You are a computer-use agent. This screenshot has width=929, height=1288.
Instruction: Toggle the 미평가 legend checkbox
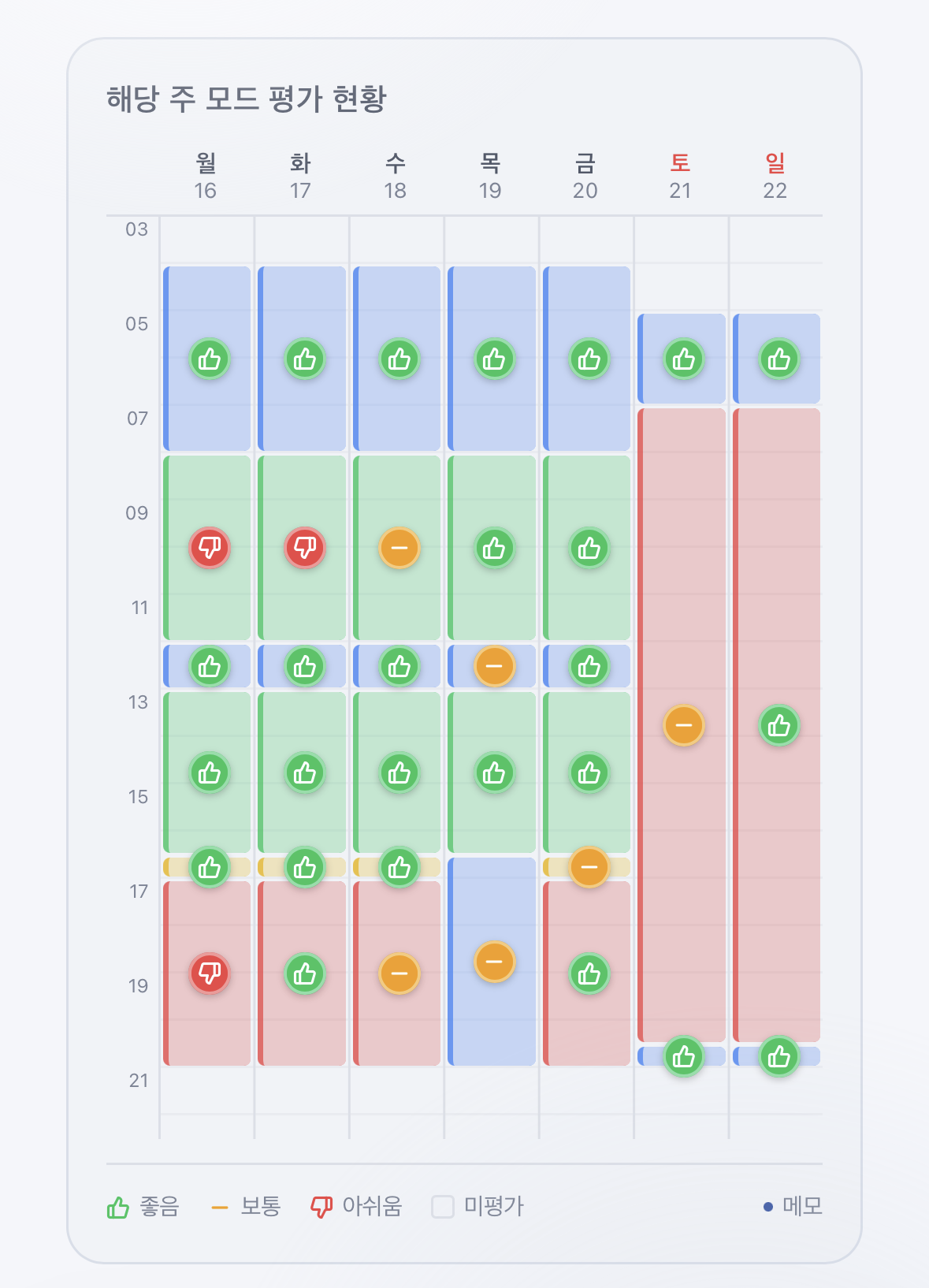(x=443, y=1207)
